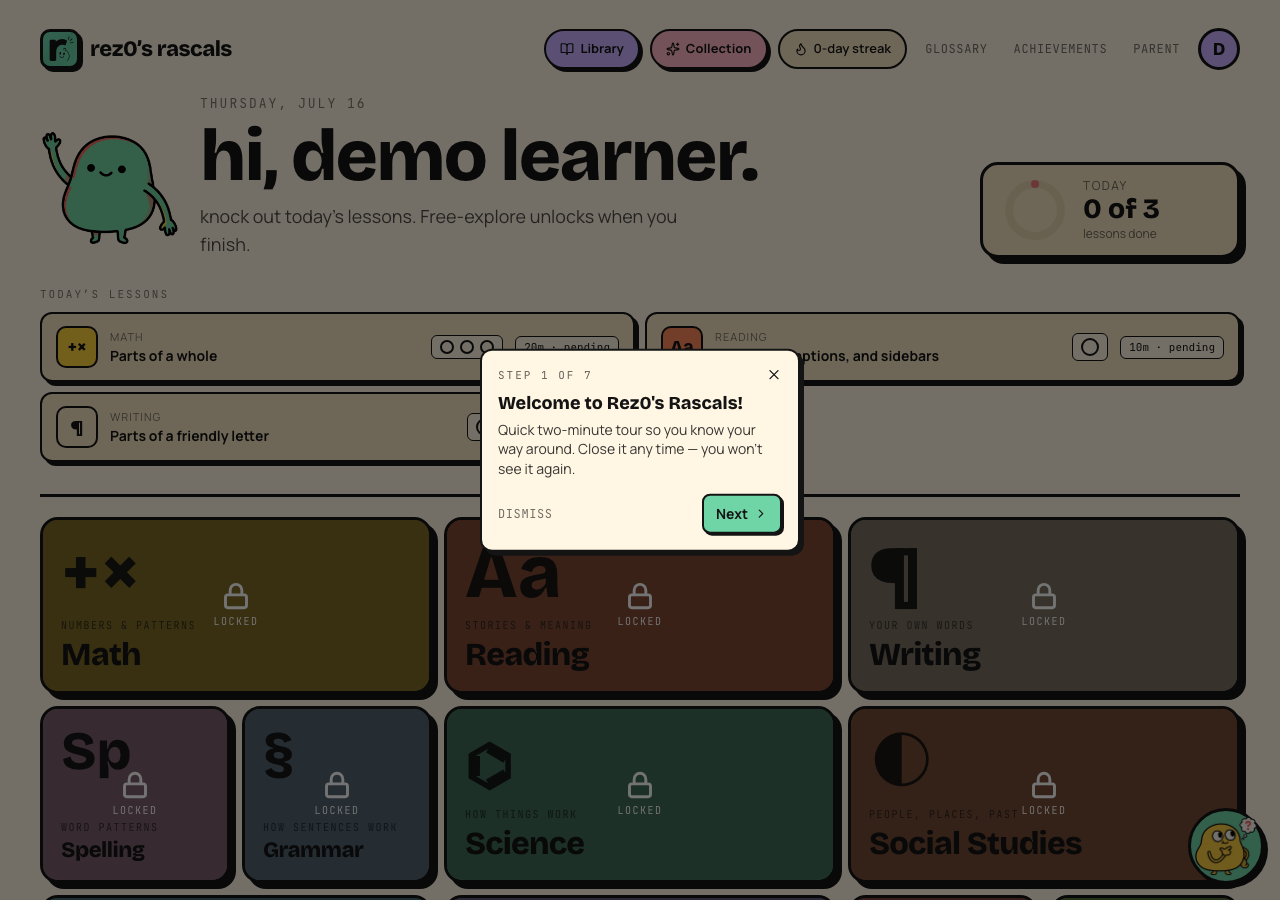
Task: Click the half-circle icon on Social Studies card
Action: tap(901, 759)
